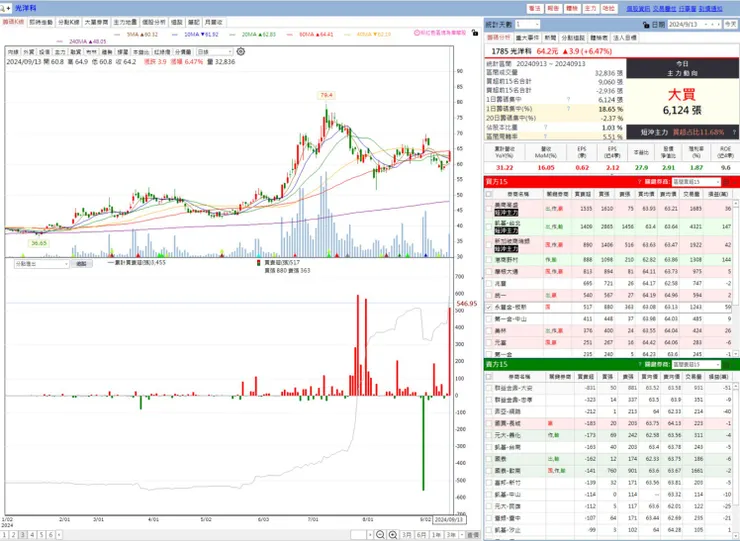Click the 分價量 button on chart toolbar
Viewport: 740px width, 541px height.
coord(183,52)
